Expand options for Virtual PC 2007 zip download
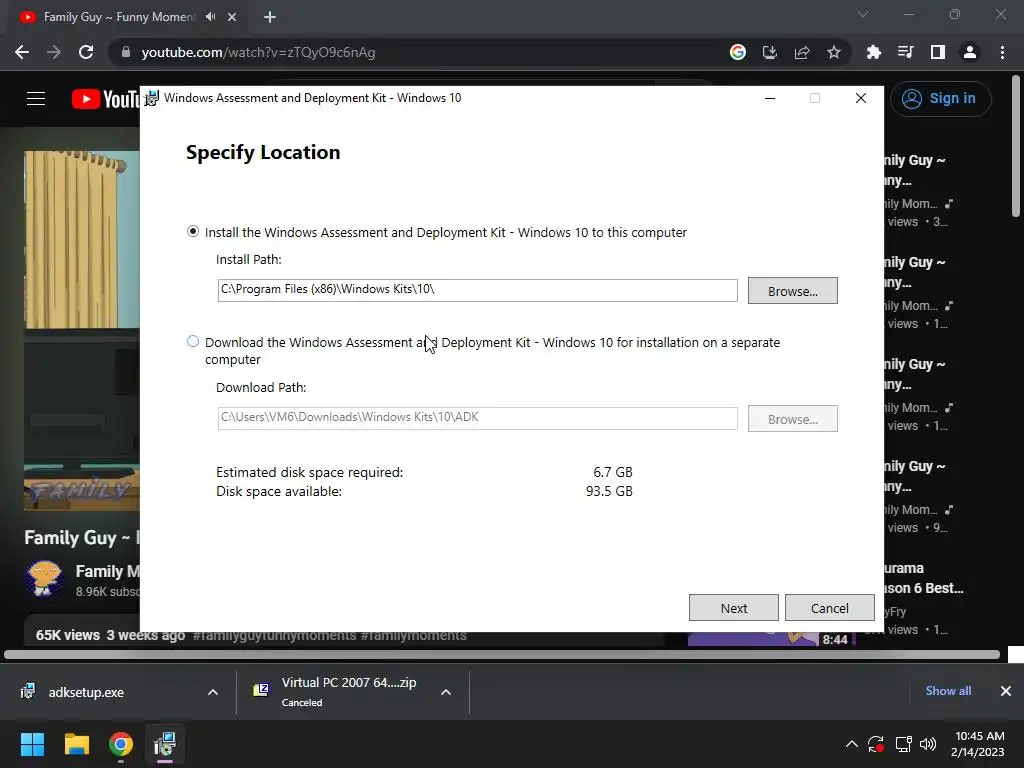The image size is (1024, 768). tap(446, 692)
